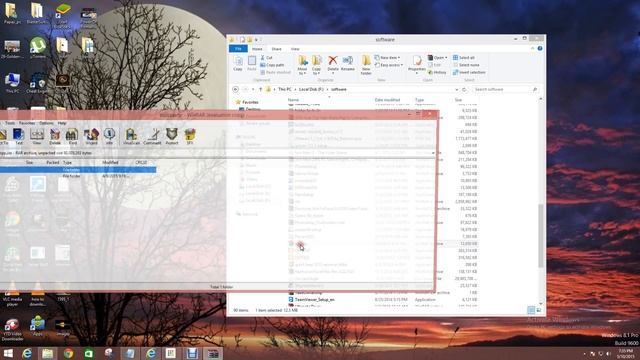Click the Explorer vertical scrollbar thumb
The width and height of the screenshot is (640, 360).
coord(541,236)
